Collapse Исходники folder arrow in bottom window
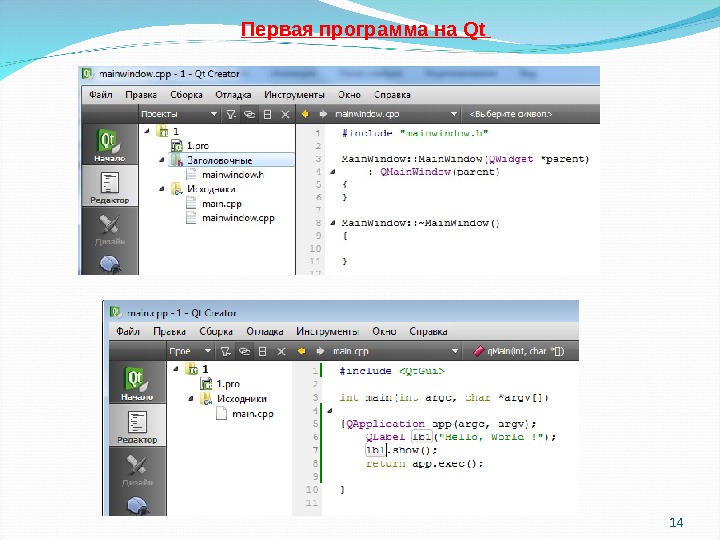720x540 pixels. coord(191,398)
